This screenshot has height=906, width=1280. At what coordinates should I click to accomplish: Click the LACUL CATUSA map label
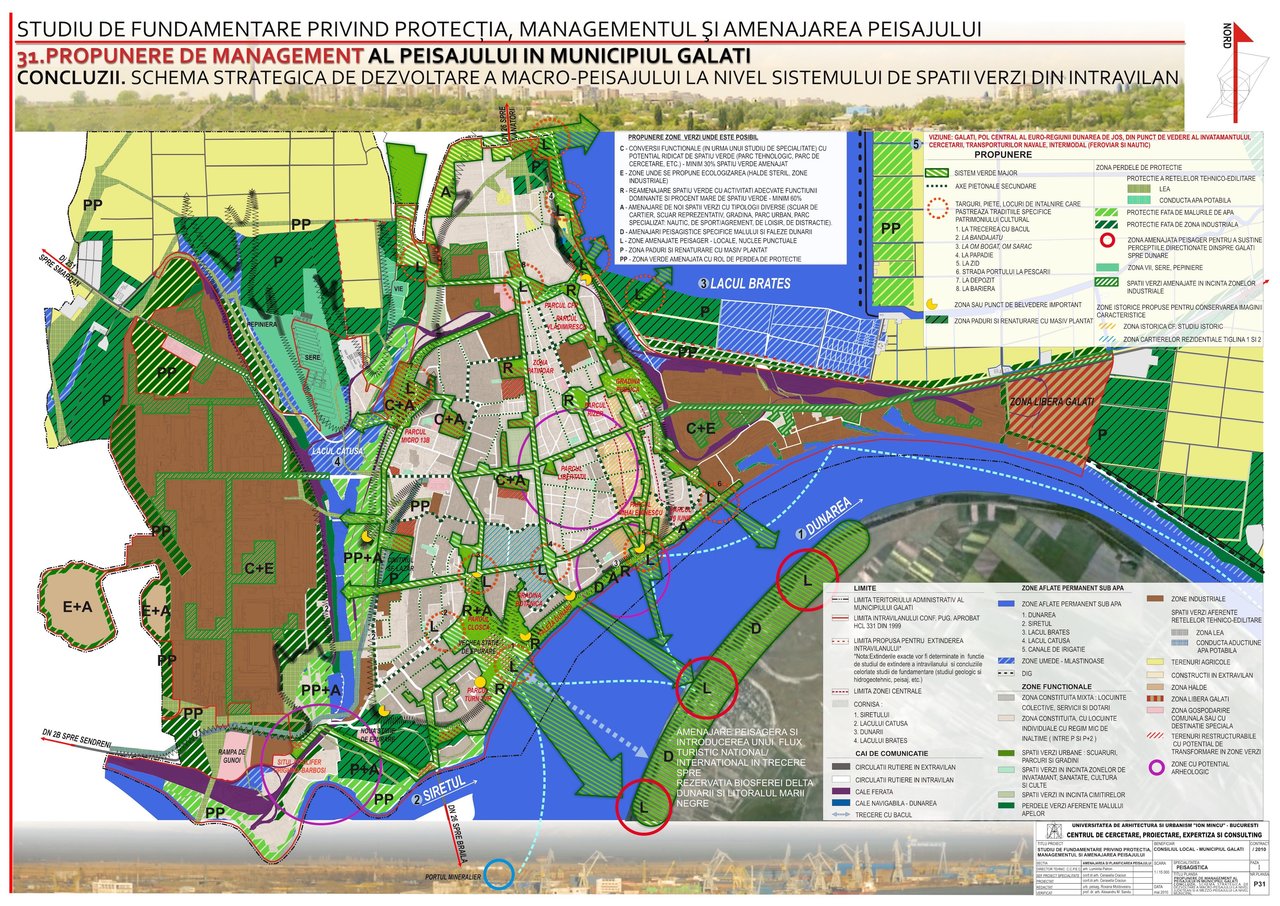[x=338, y=452]
